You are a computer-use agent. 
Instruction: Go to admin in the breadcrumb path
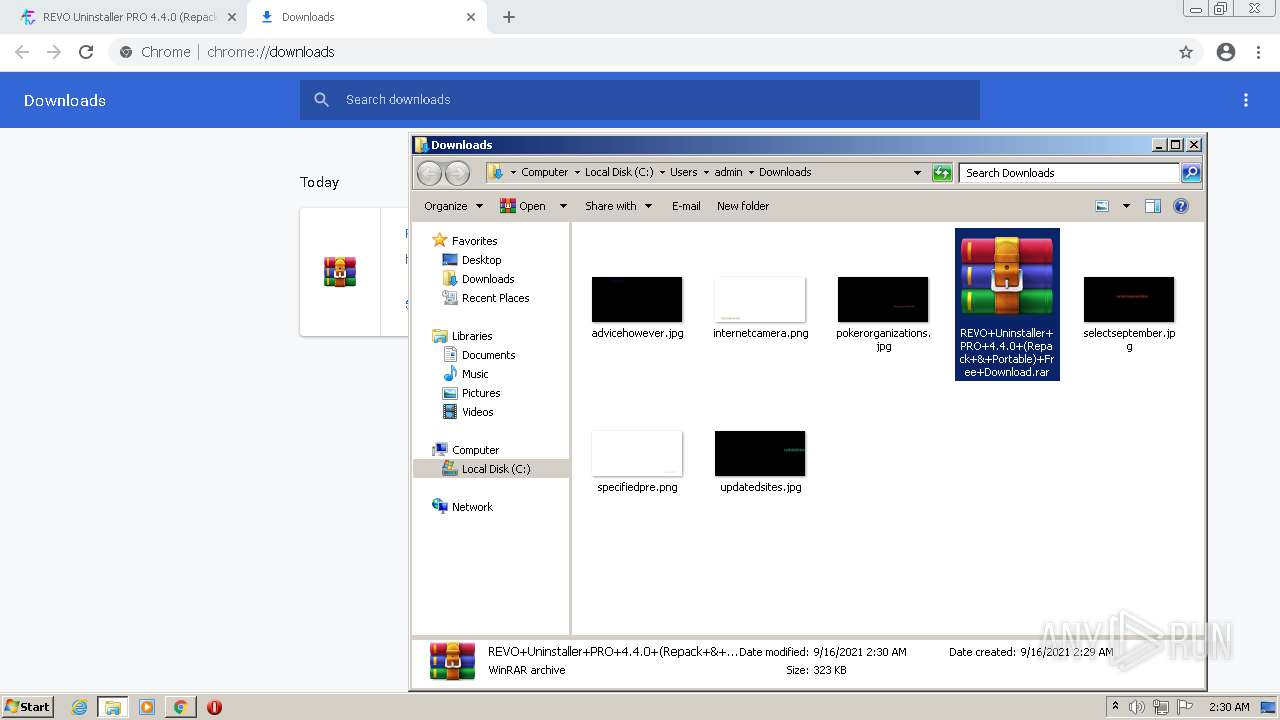(729, 172)
